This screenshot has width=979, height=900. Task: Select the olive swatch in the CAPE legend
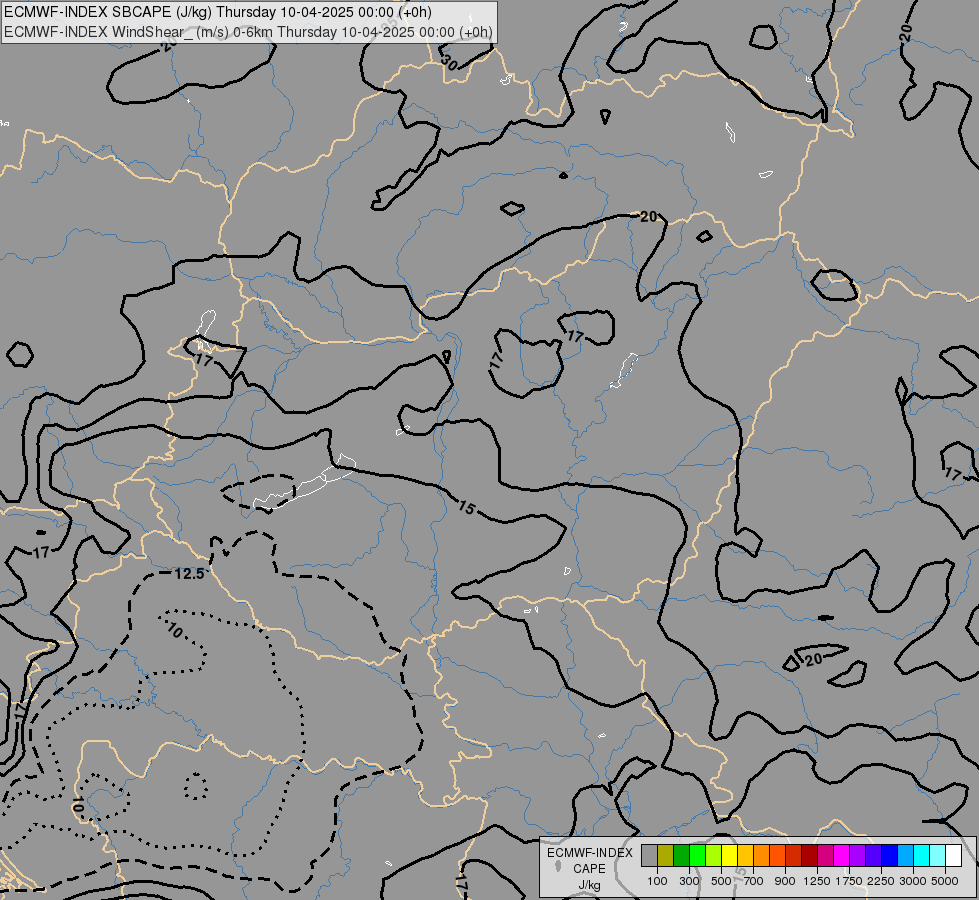pyautogui.click(x=666, y=856)
